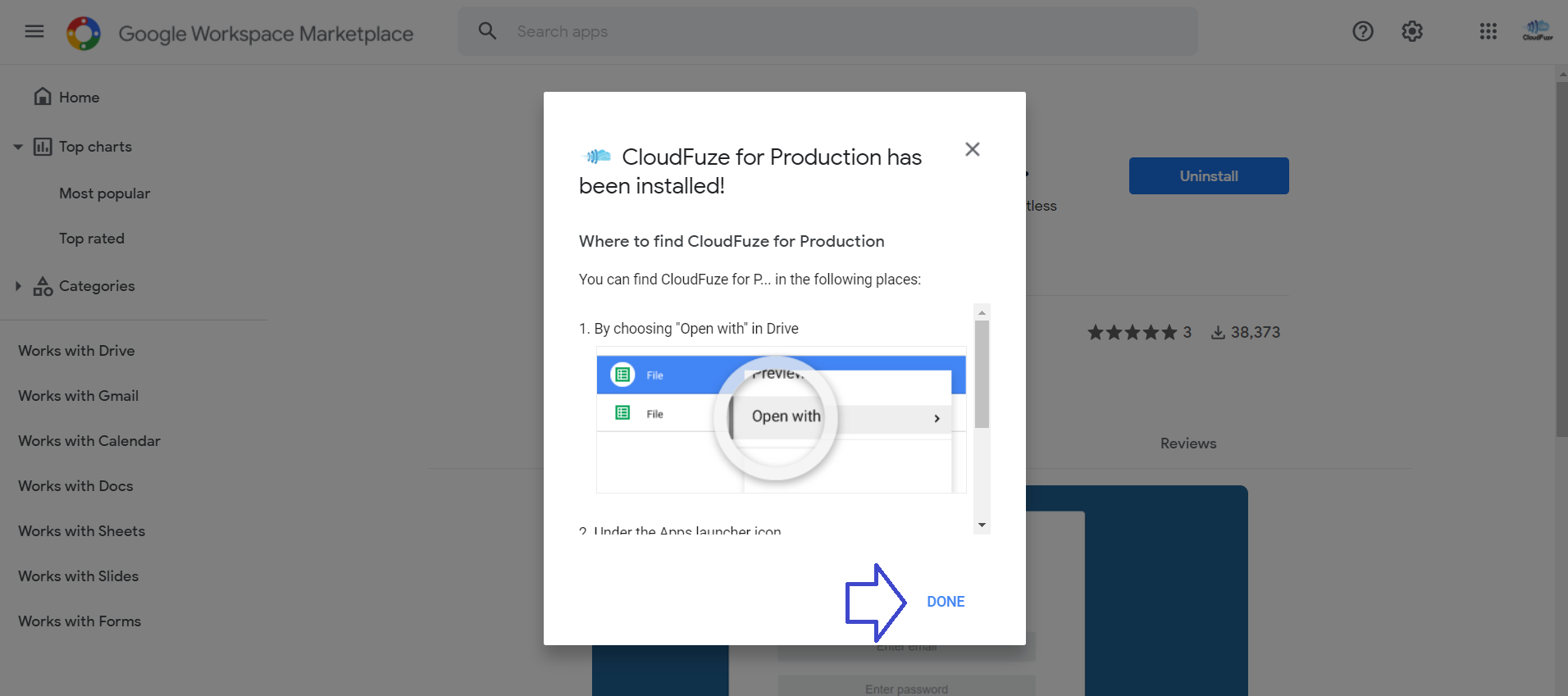Filter by Works with Forms

point(80,621)
